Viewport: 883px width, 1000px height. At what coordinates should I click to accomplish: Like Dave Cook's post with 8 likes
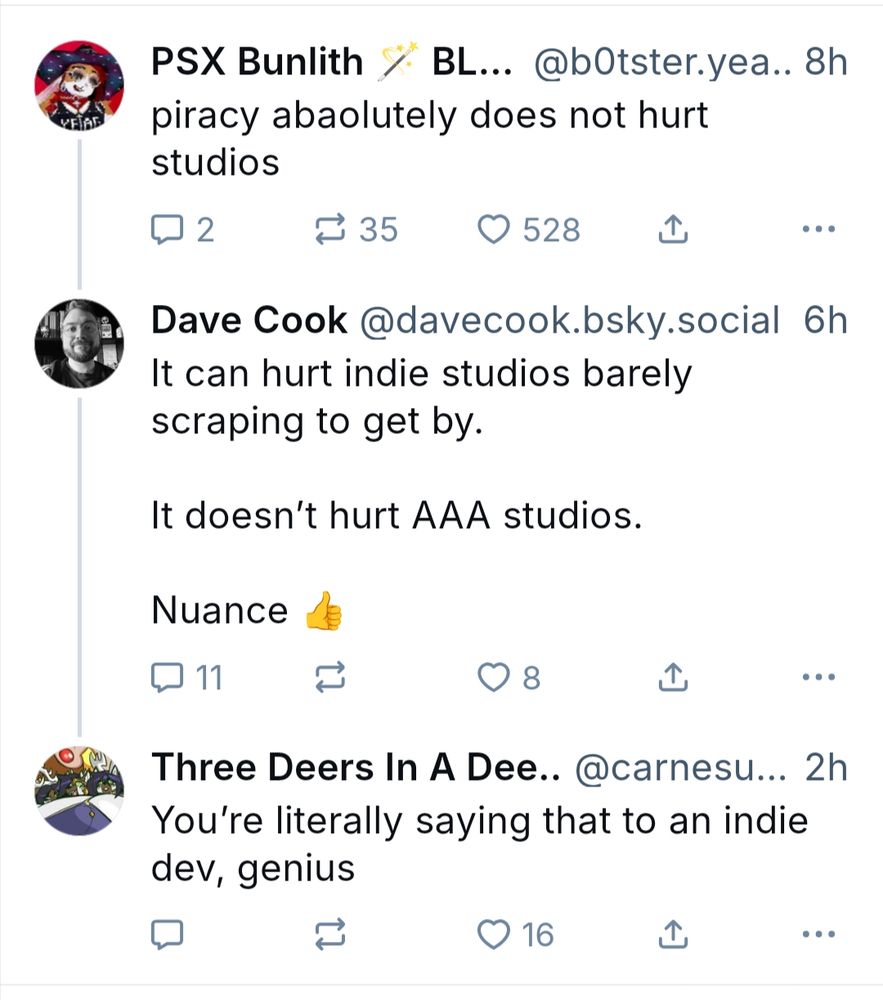coord(492,679)
